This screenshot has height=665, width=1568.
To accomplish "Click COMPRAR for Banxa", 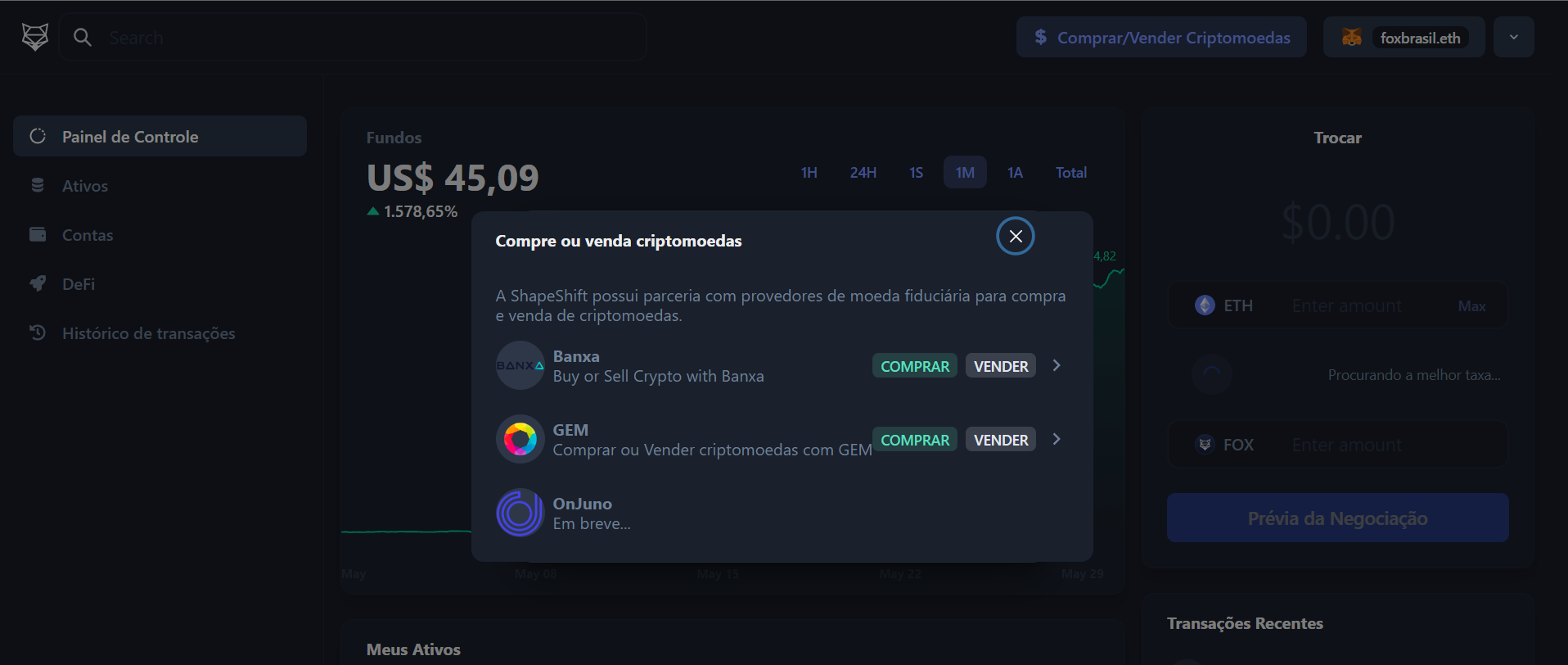I will pos(914,366).
